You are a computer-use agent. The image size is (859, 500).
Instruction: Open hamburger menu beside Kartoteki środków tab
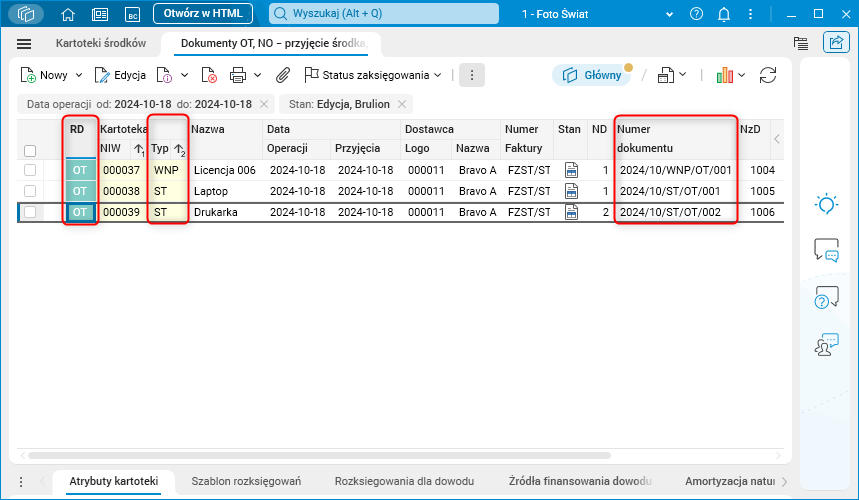coord(24,44)
